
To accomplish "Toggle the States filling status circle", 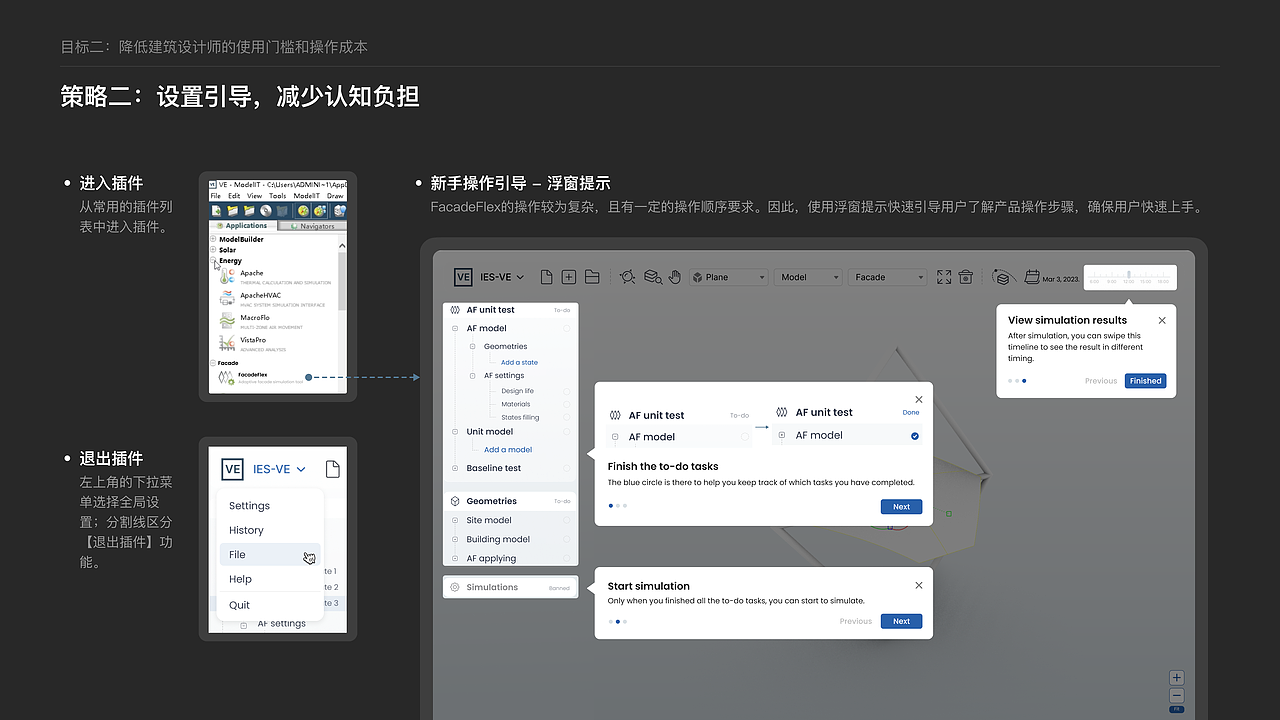I will 566,417.
